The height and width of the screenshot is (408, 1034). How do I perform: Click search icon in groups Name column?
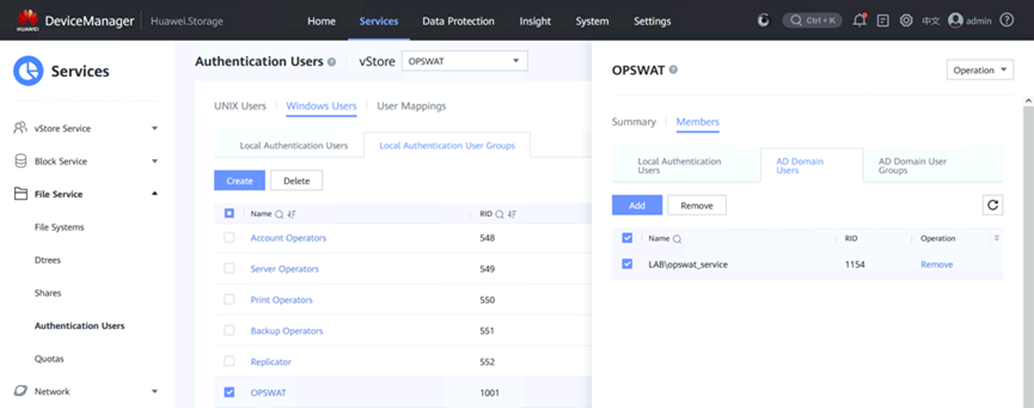click(x=279, y=214)
